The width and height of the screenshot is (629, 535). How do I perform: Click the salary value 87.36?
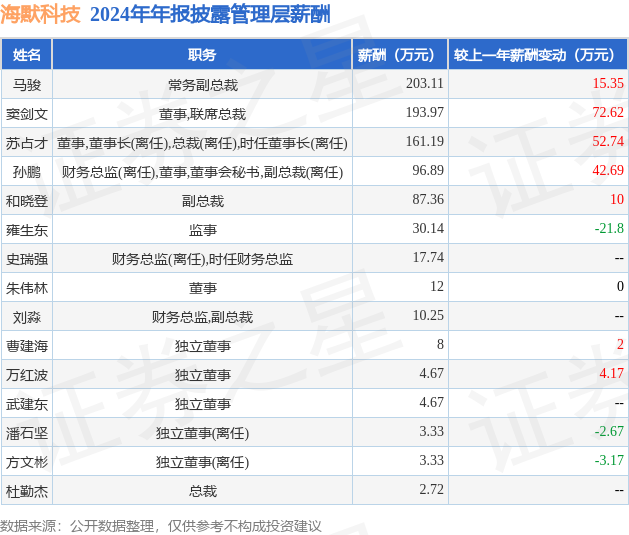(x=428, y=199)
